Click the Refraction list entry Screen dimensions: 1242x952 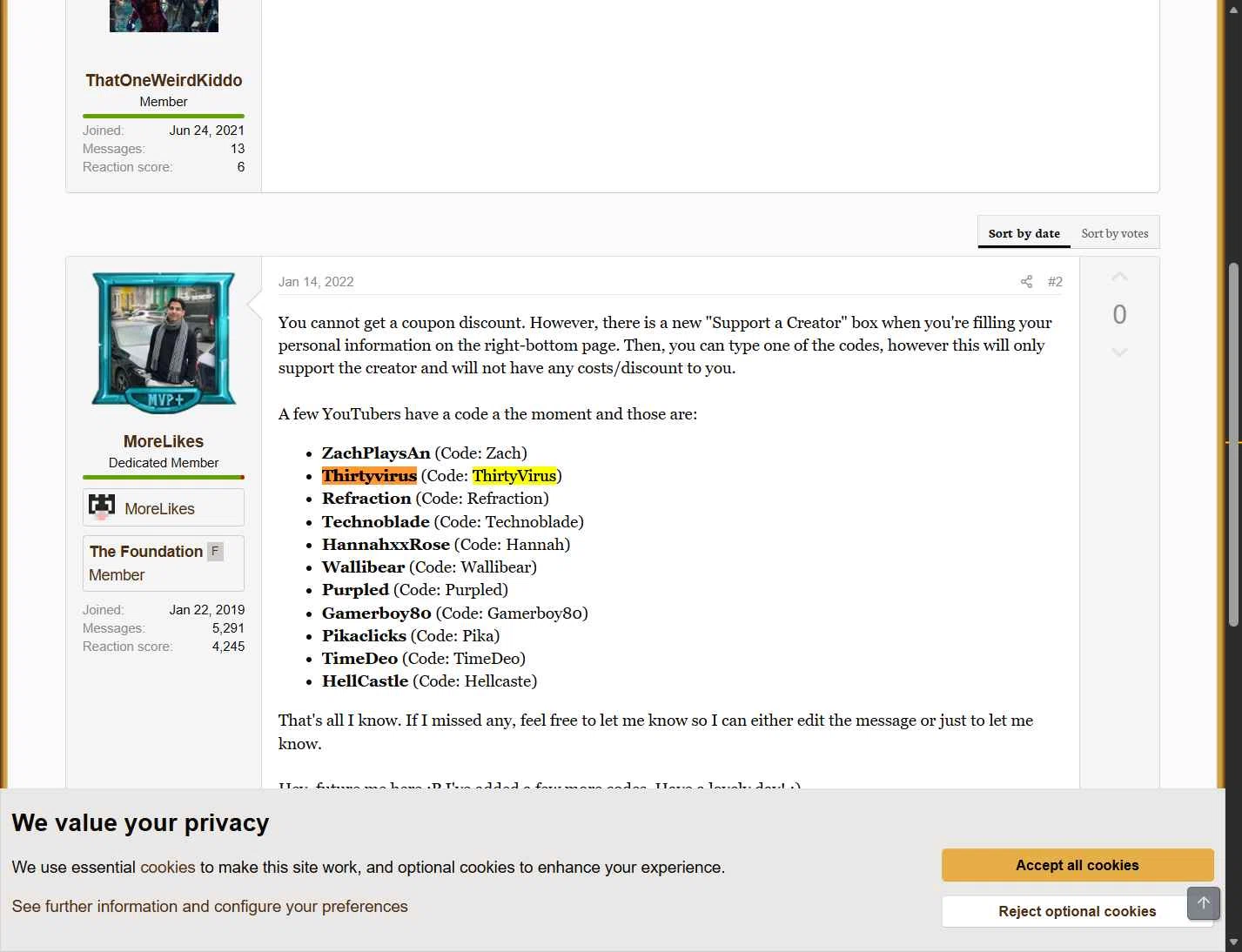point(435,499)
